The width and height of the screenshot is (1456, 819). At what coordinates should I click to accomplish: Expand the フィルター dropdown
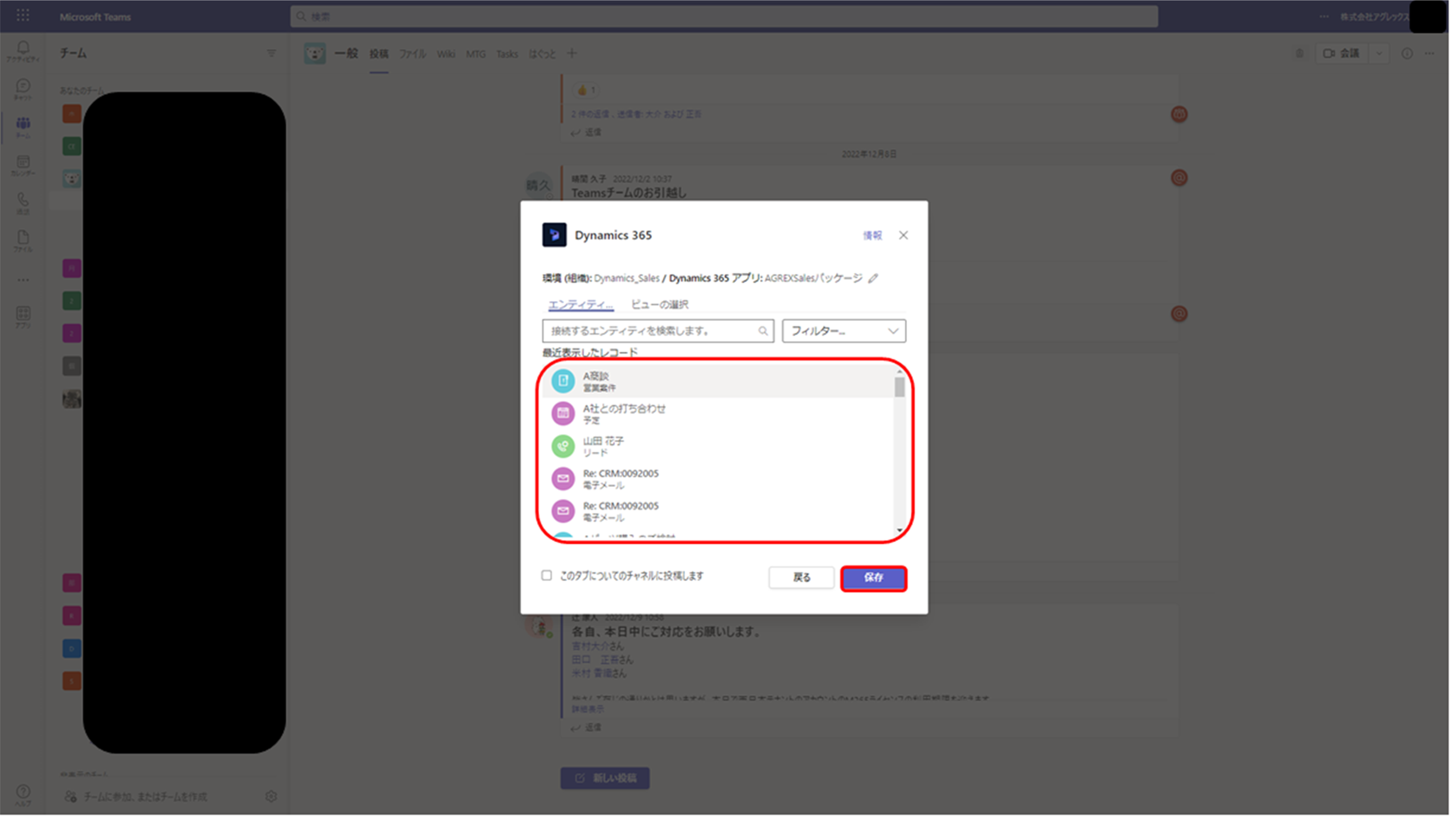[x=845, y=331]
